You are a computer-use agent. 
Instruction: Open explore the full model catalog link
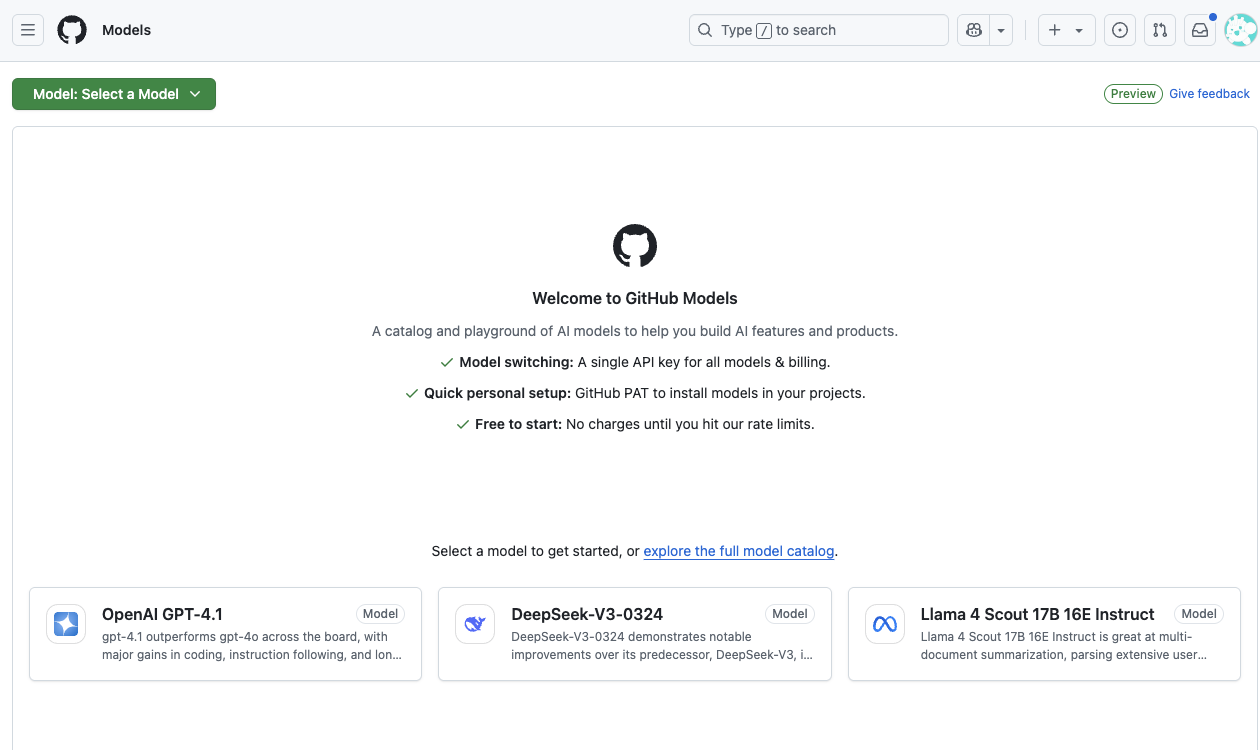click(739, 551)
